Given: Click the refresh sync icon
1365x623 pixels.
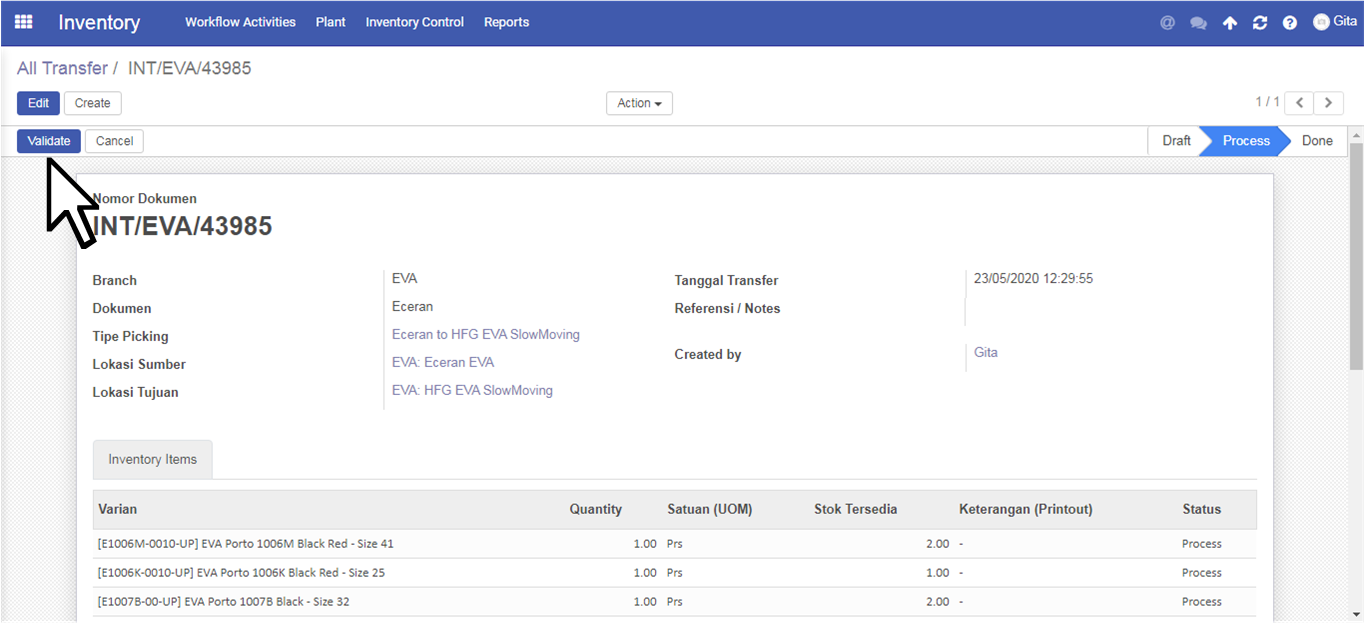Looking at the screenshot, I should click(x=1260, y=22).
